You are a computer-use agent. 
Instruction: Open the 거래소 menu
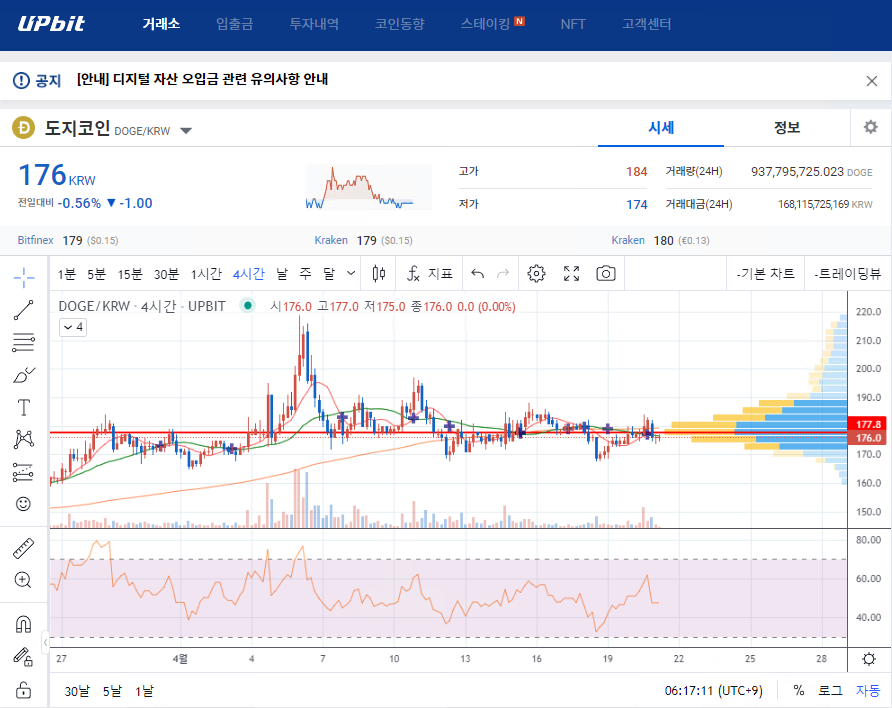[161, 24]
